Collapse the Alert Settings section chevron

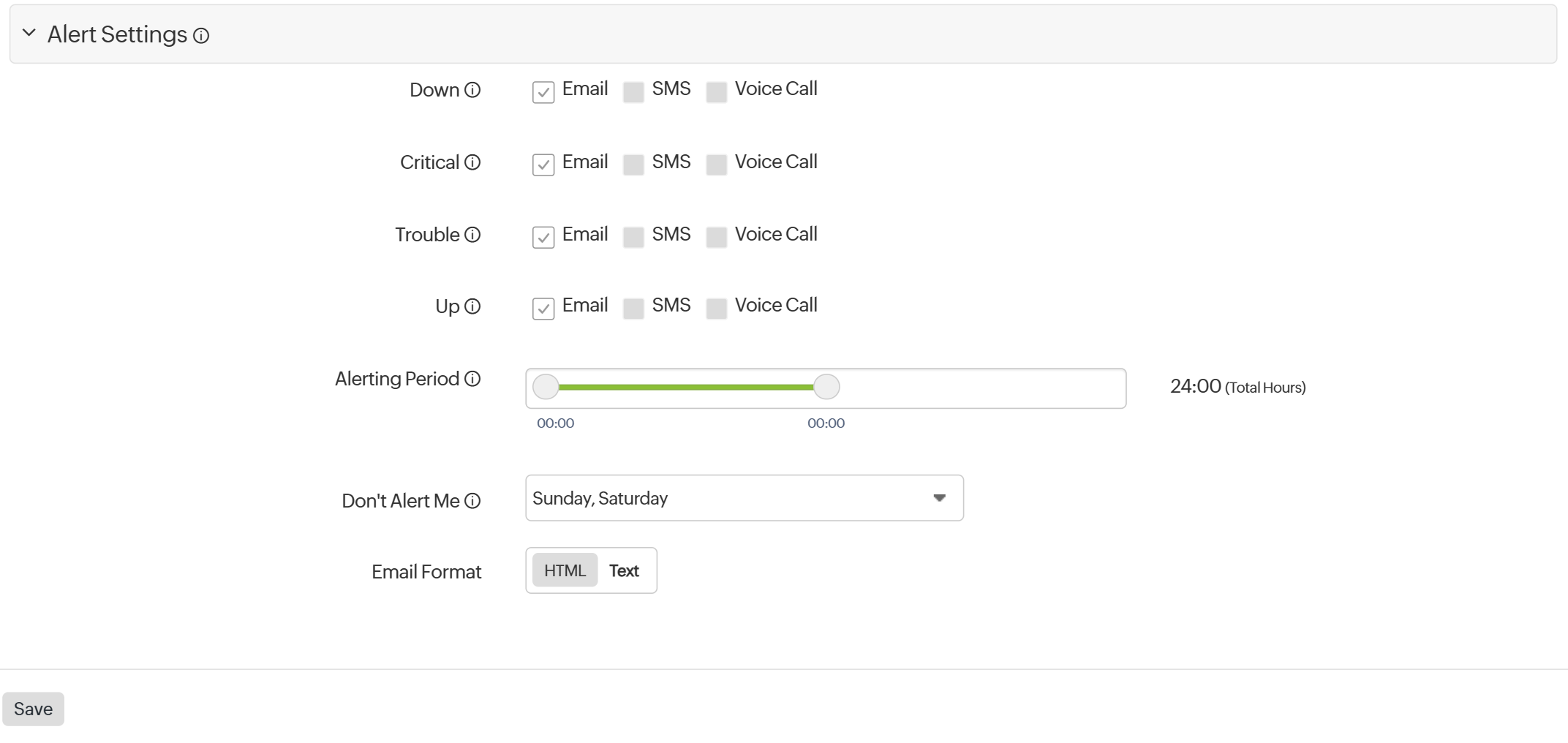click(29, 33)
